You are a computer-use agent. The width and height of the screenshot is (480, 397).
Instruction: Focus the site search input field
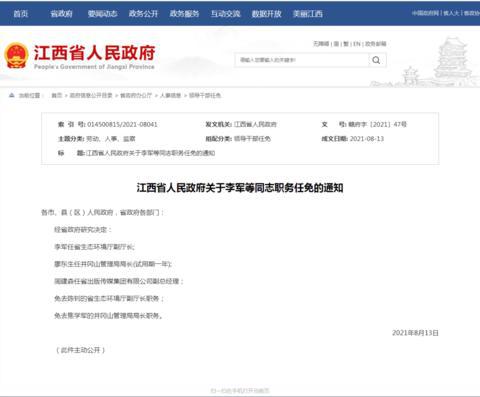pyautogui.click(x=302, y=60)
